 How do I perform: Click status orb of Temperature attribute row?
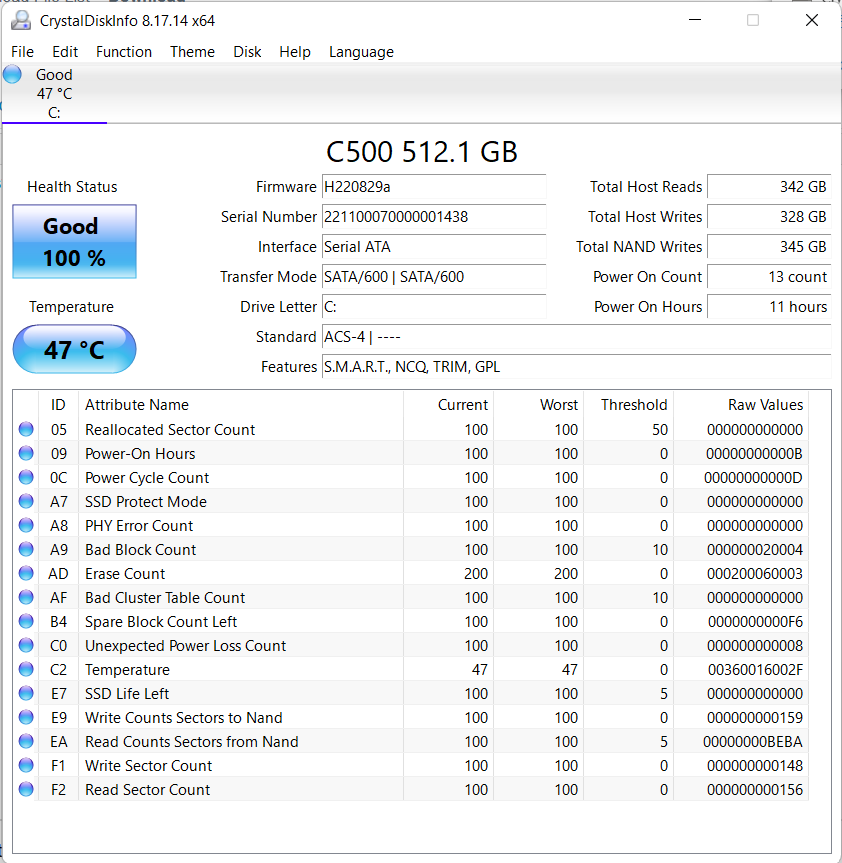coord(26,670)
